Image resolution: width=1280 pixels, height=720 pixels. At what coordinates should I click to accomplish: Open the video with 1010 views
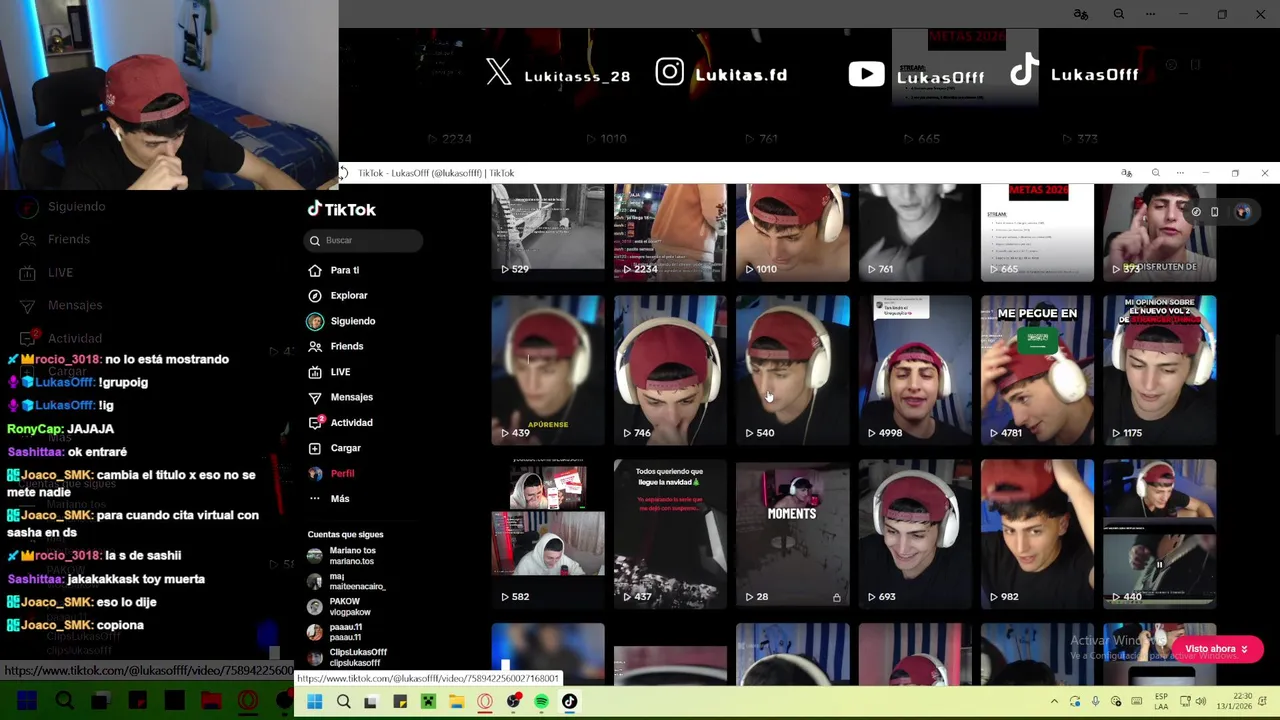click(792, 231)
